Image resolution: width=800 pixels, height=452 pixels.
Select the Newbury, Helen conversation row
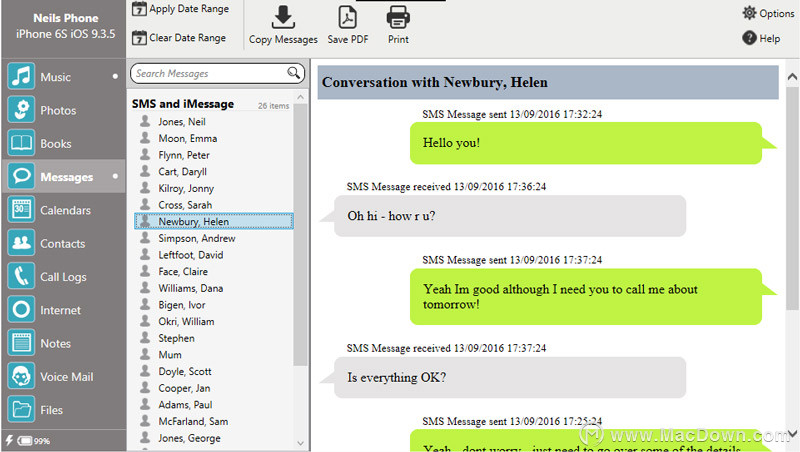tap(214, 221)
